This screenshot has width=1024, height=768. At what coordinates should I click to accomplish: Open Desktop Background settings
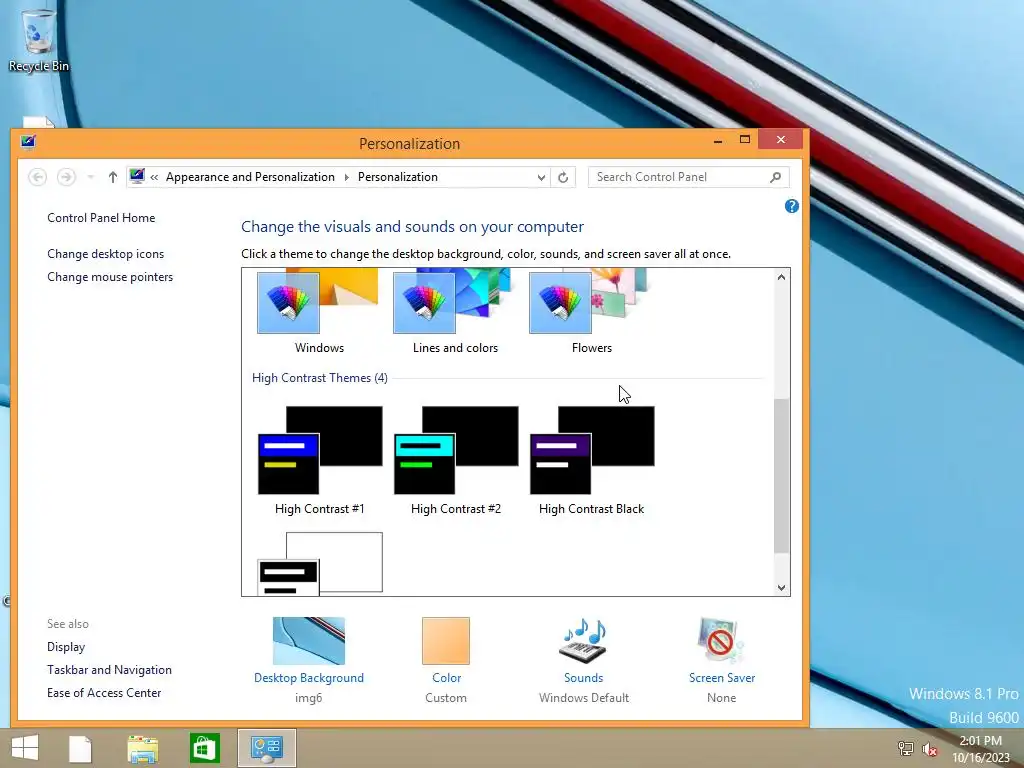coord(309,660)
